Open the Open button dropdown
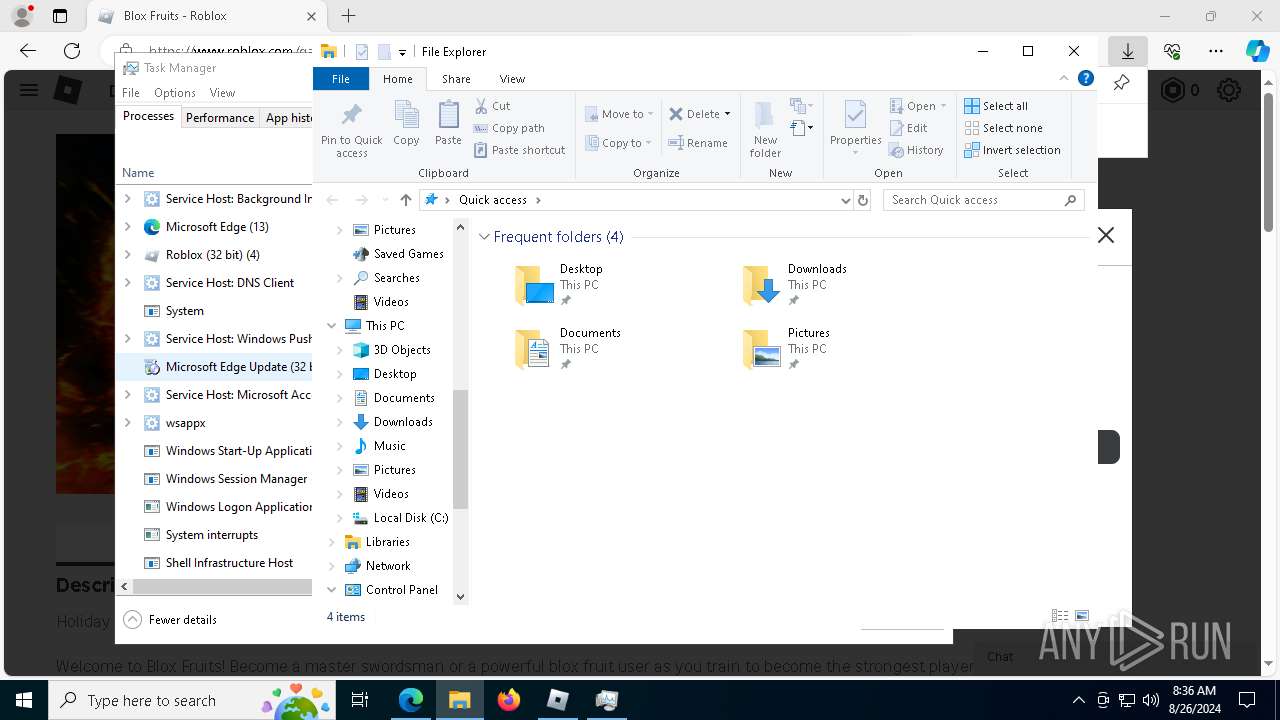 pos(943,106)
